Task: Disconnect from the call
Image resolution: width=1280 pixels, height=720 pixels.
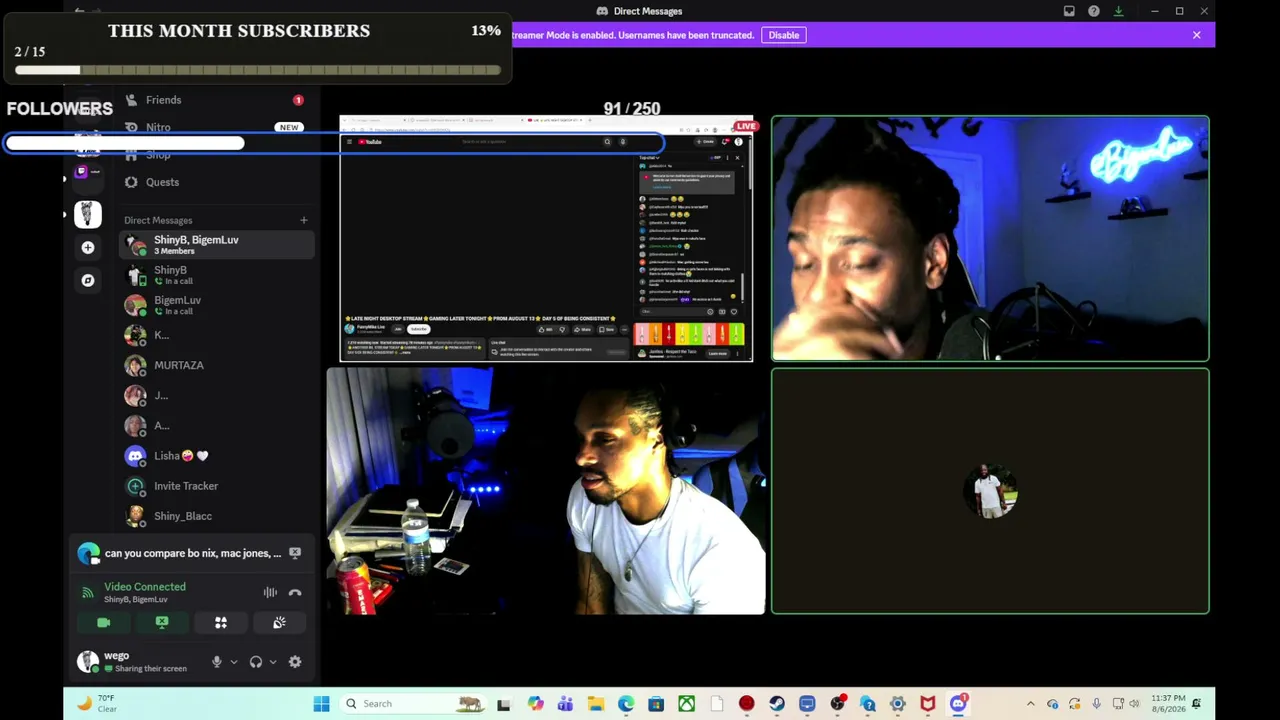Action: 295,592
